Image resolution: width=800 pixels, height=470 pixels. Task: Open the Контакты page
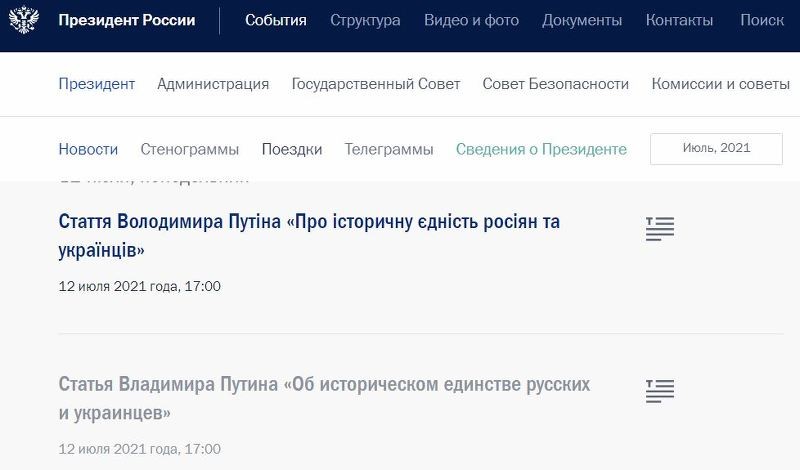click(679, 20)
